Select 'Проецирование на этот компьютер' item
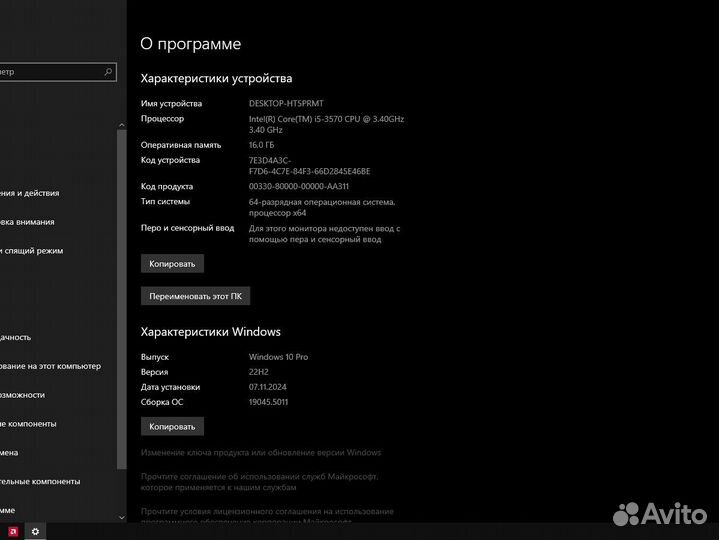Screen dimensions: 719x540 tap(50, 366)
